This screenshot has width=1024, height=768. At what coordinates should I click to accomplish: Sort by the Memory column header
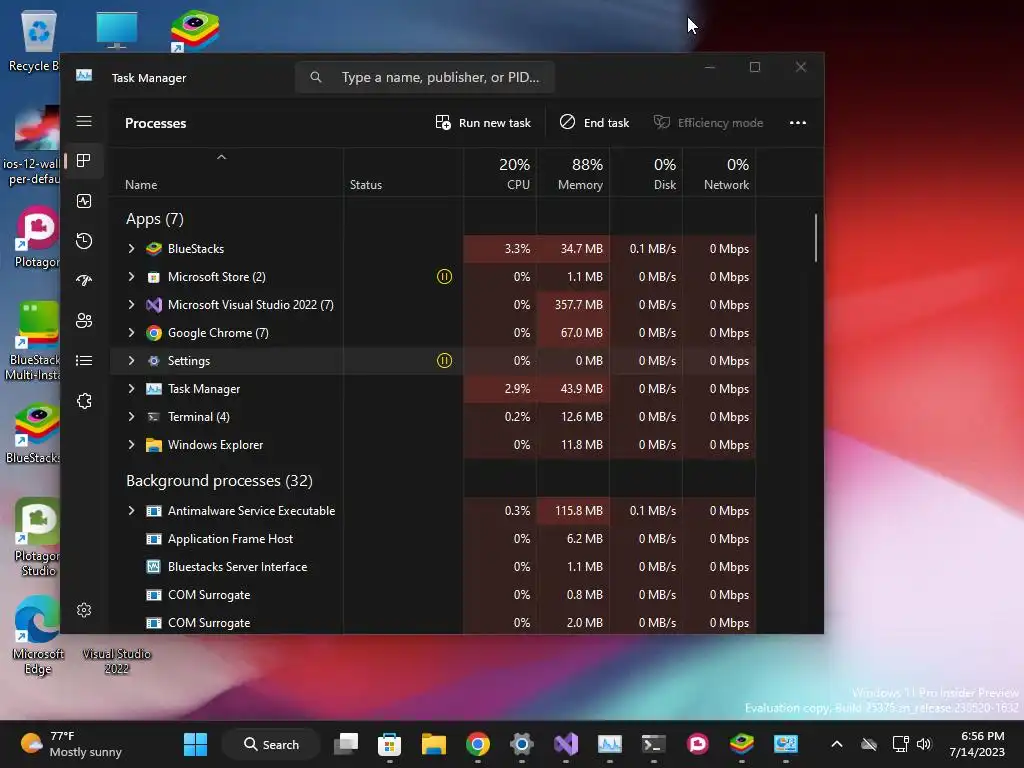pyautogui.click(x=573, y=174)
